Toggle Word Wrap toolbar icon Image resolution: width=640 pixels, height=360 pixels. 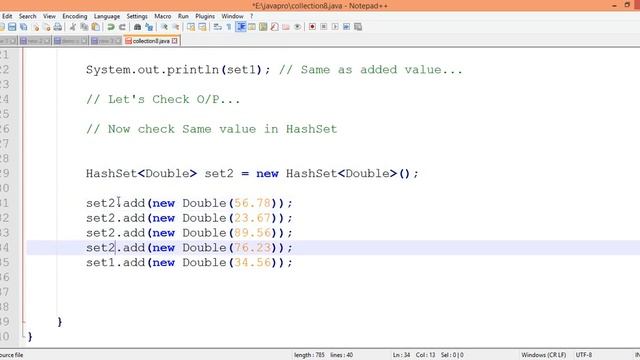(218, 27)
